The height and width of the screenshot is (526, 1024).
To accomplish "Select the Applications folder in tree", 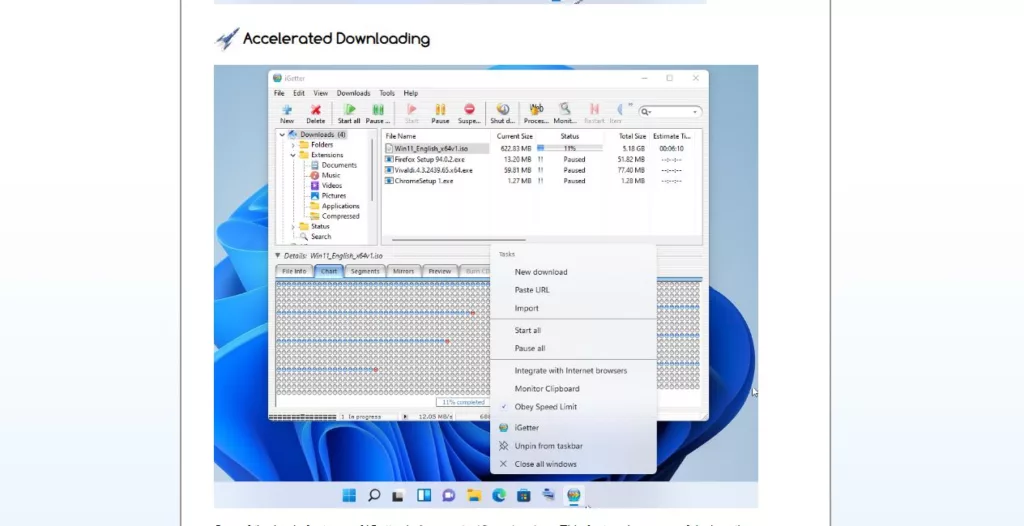I will point(334,206).
